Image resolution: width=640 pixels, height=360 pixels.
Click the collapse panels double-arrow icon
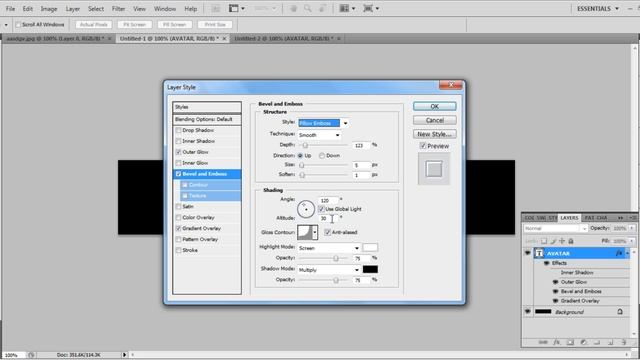(621, 218)
